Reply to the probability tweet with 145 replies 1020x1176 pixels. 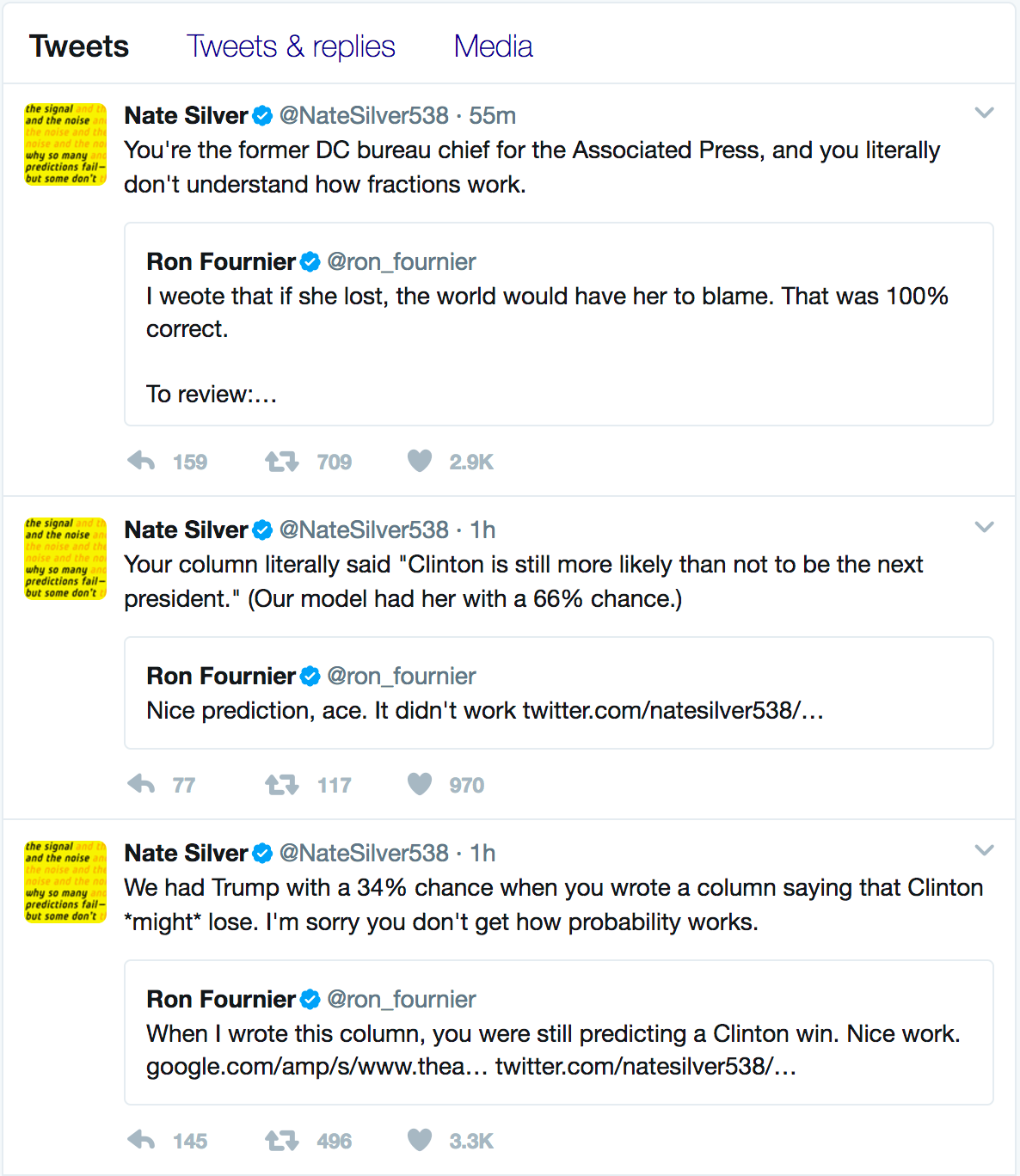click(x=142, y=1141)
